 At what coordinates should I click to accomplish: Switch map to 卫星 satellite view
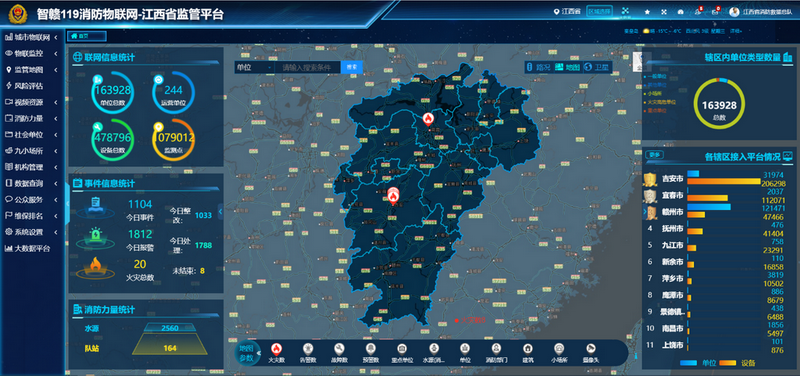click(x=597, y=67)
